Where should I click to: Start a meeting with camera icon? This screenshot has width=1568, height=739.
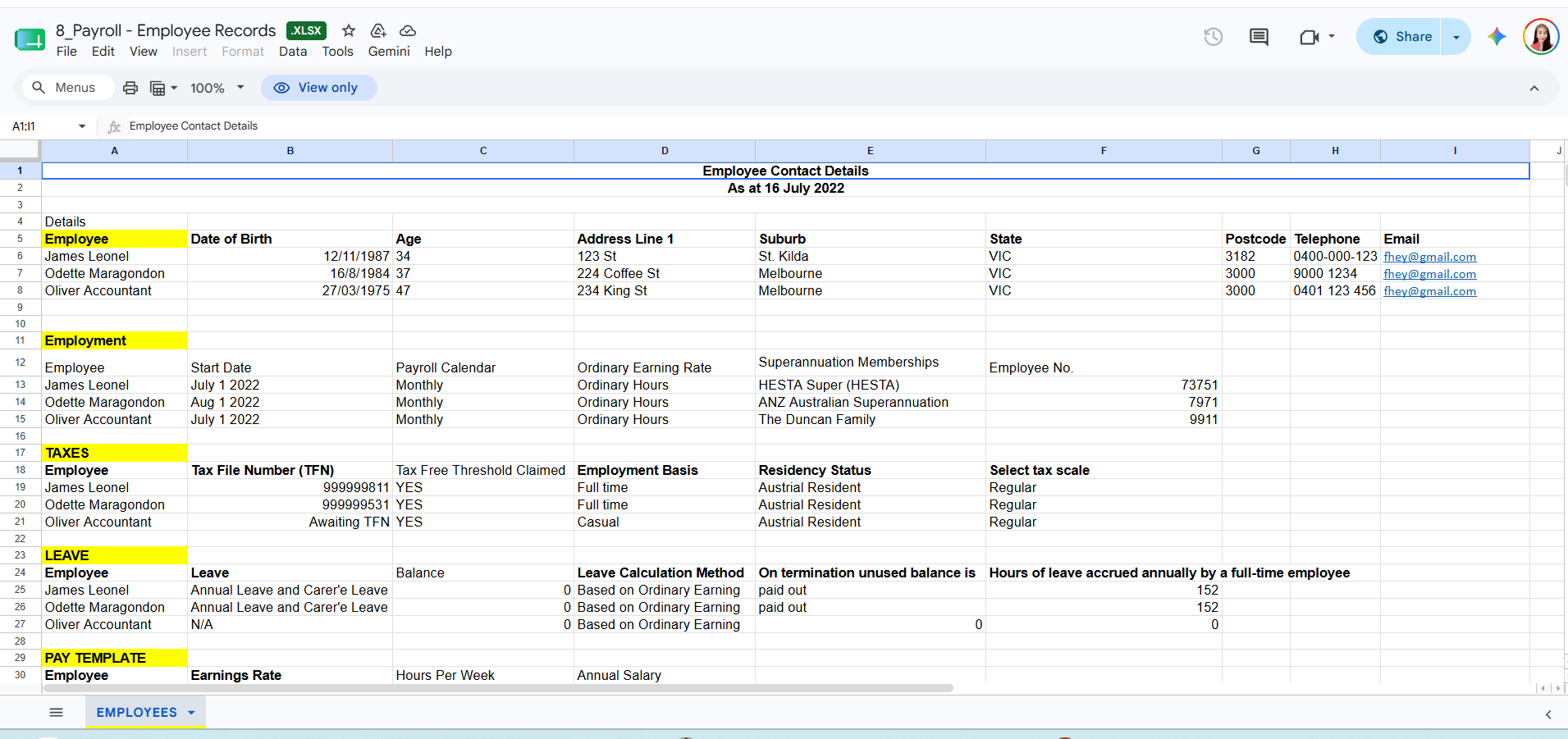click(x=1309, y=37)
